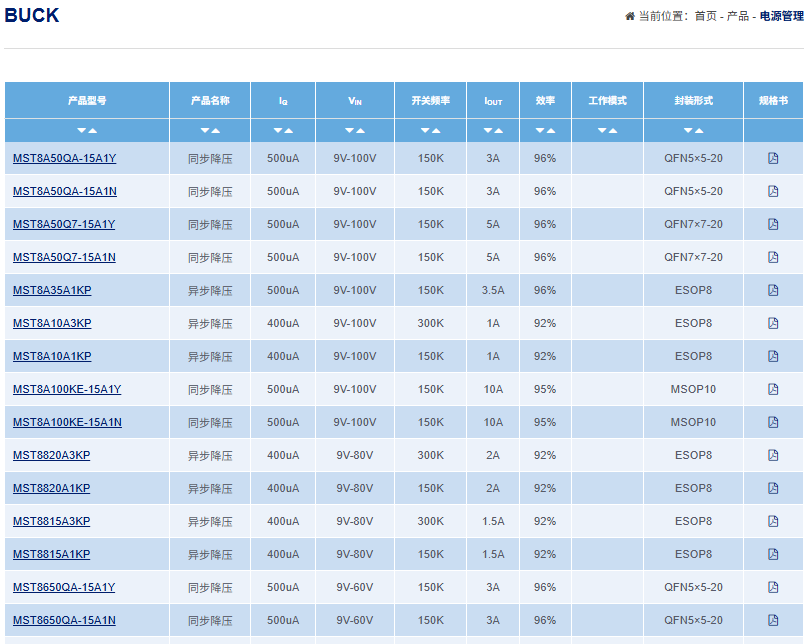Open the PDF datasheet for MST8A10A3KP

coord(773,323)
